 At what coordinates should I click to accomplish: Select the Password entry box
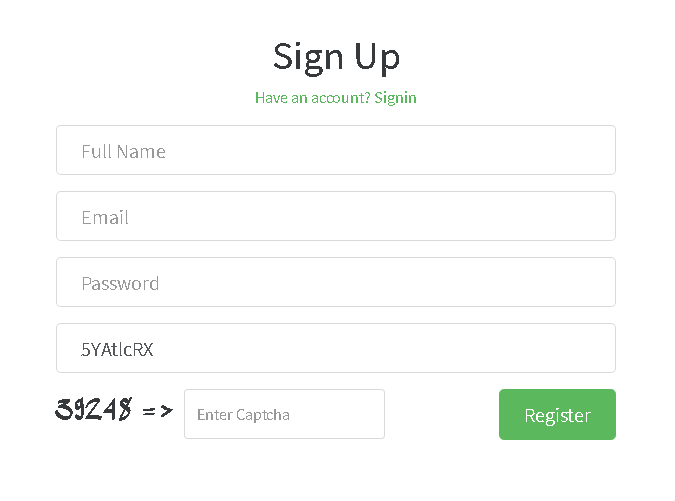click(335, 283)
